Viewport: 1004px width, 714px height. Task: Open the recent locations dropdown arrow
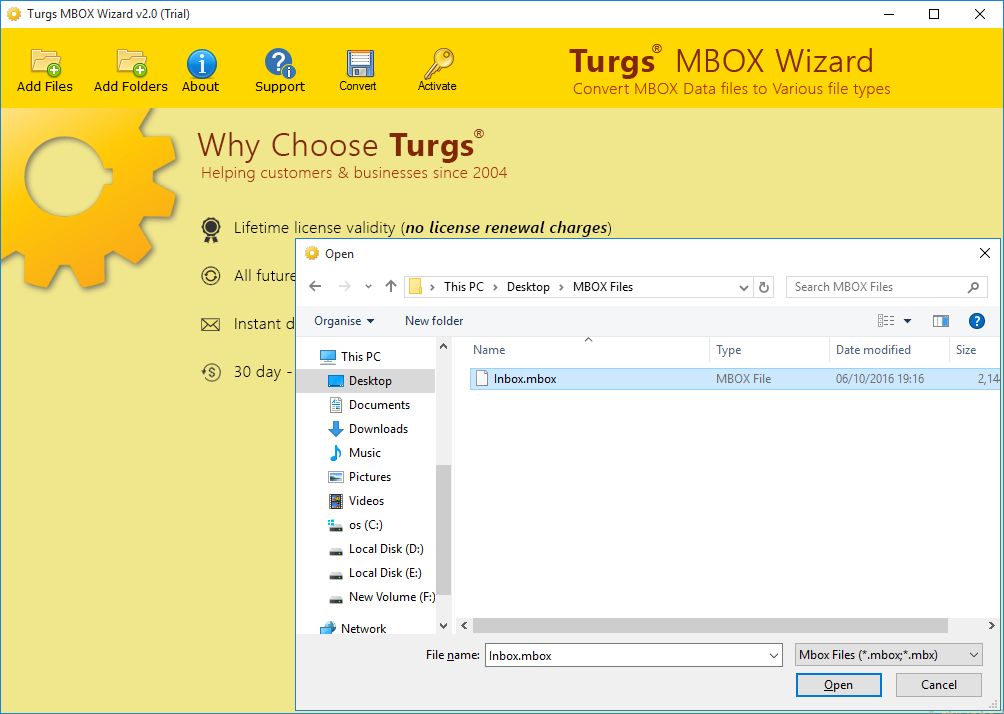click(368, 287)
